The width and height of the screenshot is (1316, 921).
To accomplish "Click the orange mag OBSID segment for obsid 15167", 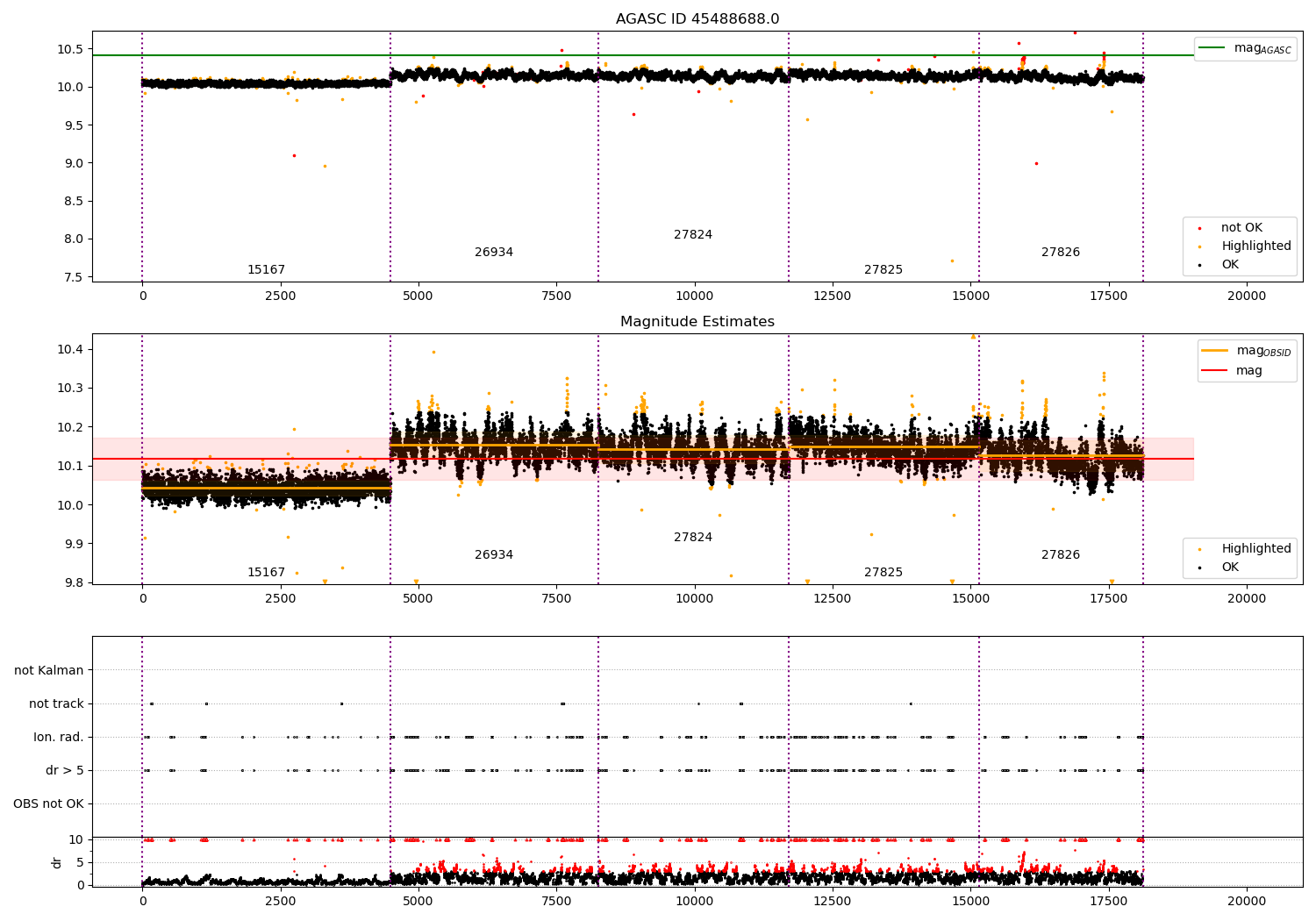I will click(266, 488).
